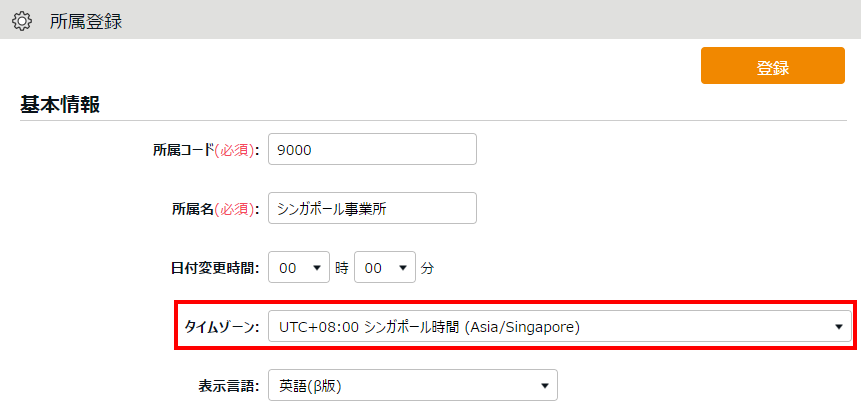Click the タイムゾーン label text
The width and height of the screenshot is (861, 417).
pos(221,327)
